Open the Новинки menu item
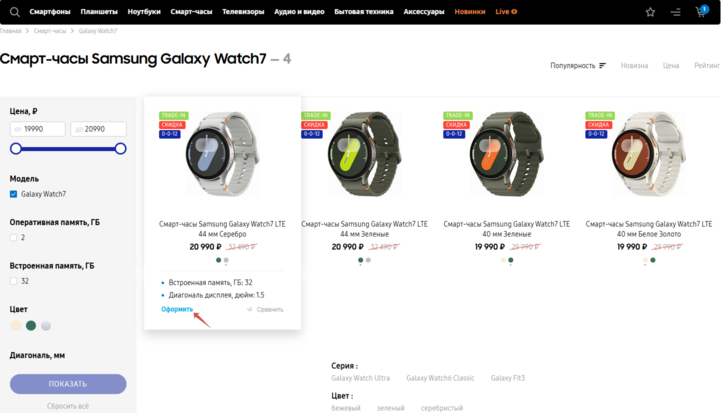 (470, 12)
